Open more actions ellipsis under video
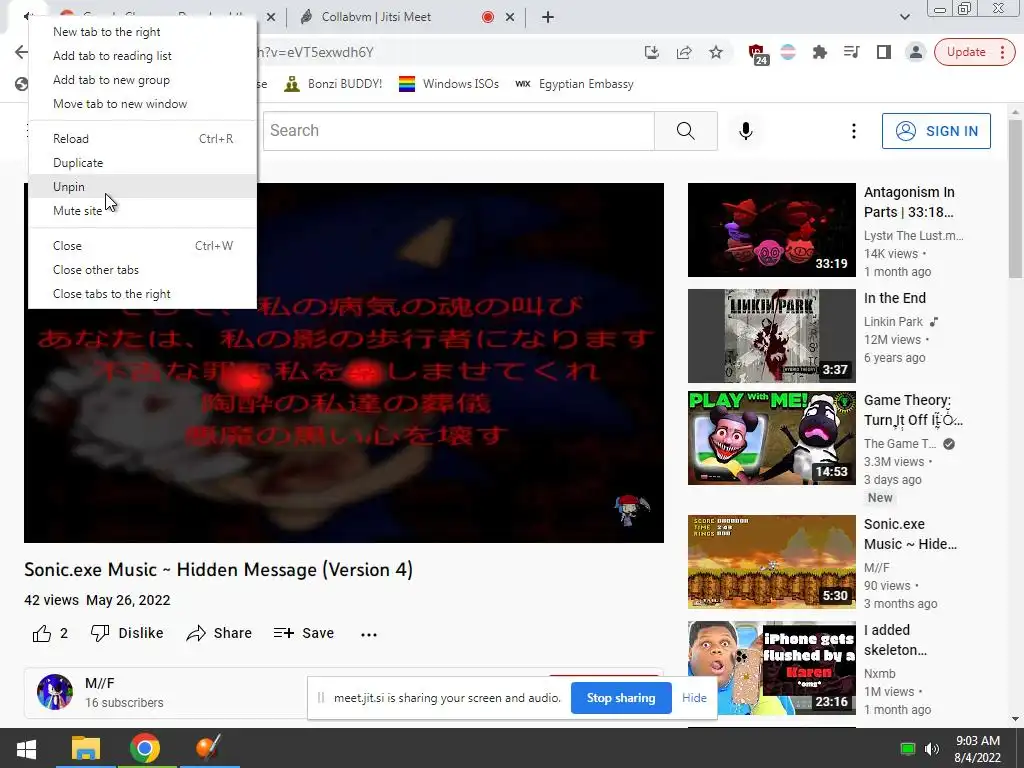 tap(369, 634)
